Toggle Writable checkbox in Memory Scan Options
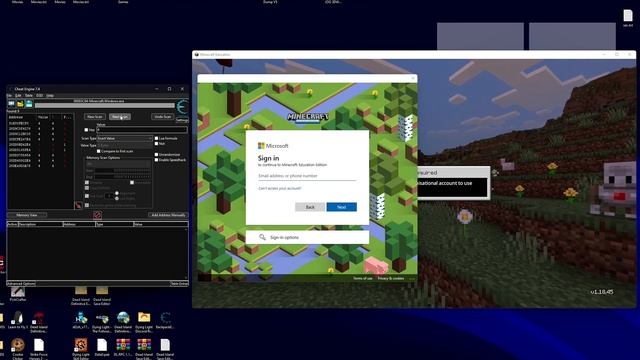 pos(87,182)
